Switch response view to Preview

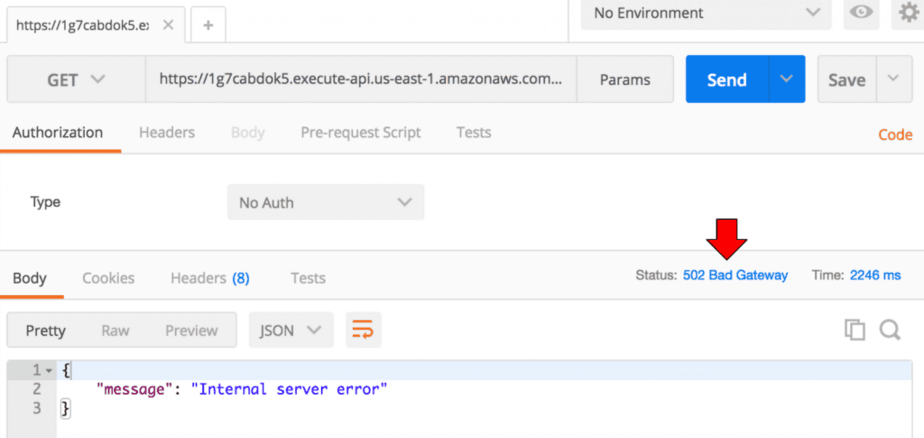coord(191,330)
